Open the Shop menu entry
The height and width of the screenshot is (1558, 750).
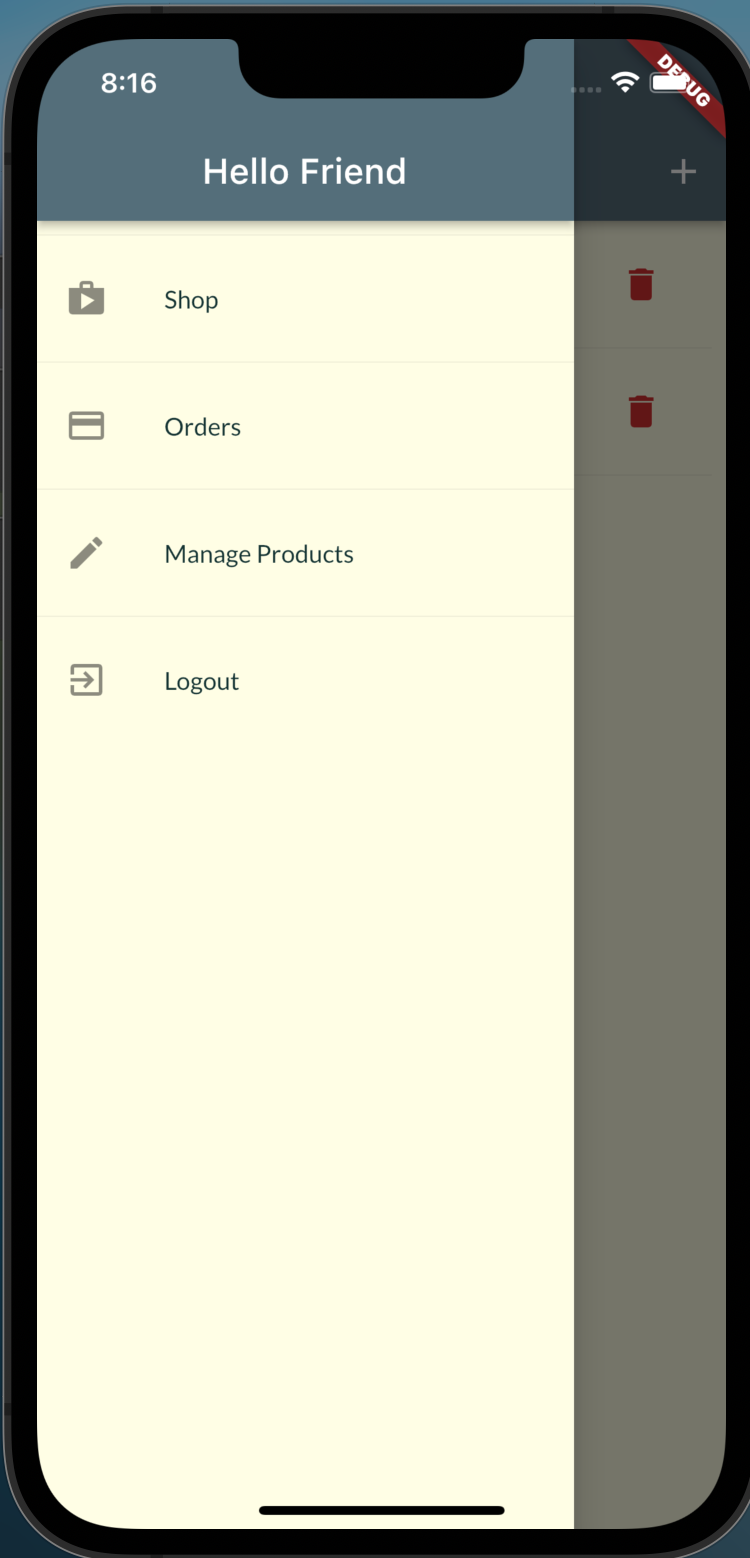[x=305, y=299]
